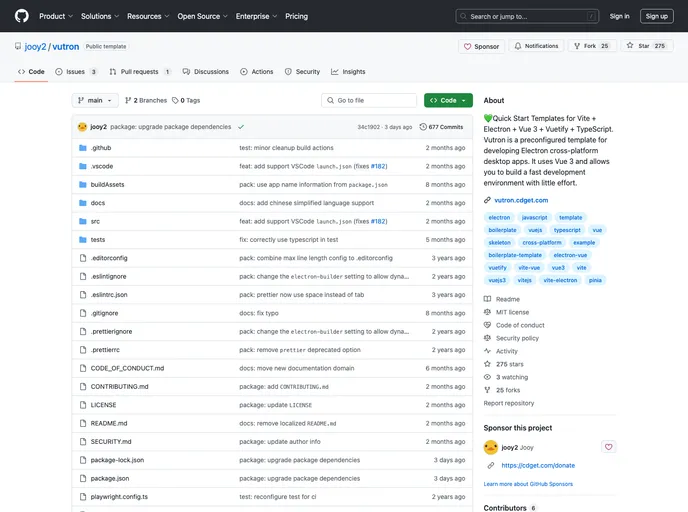Open the jooy2 owner profile link

point(35,47)
